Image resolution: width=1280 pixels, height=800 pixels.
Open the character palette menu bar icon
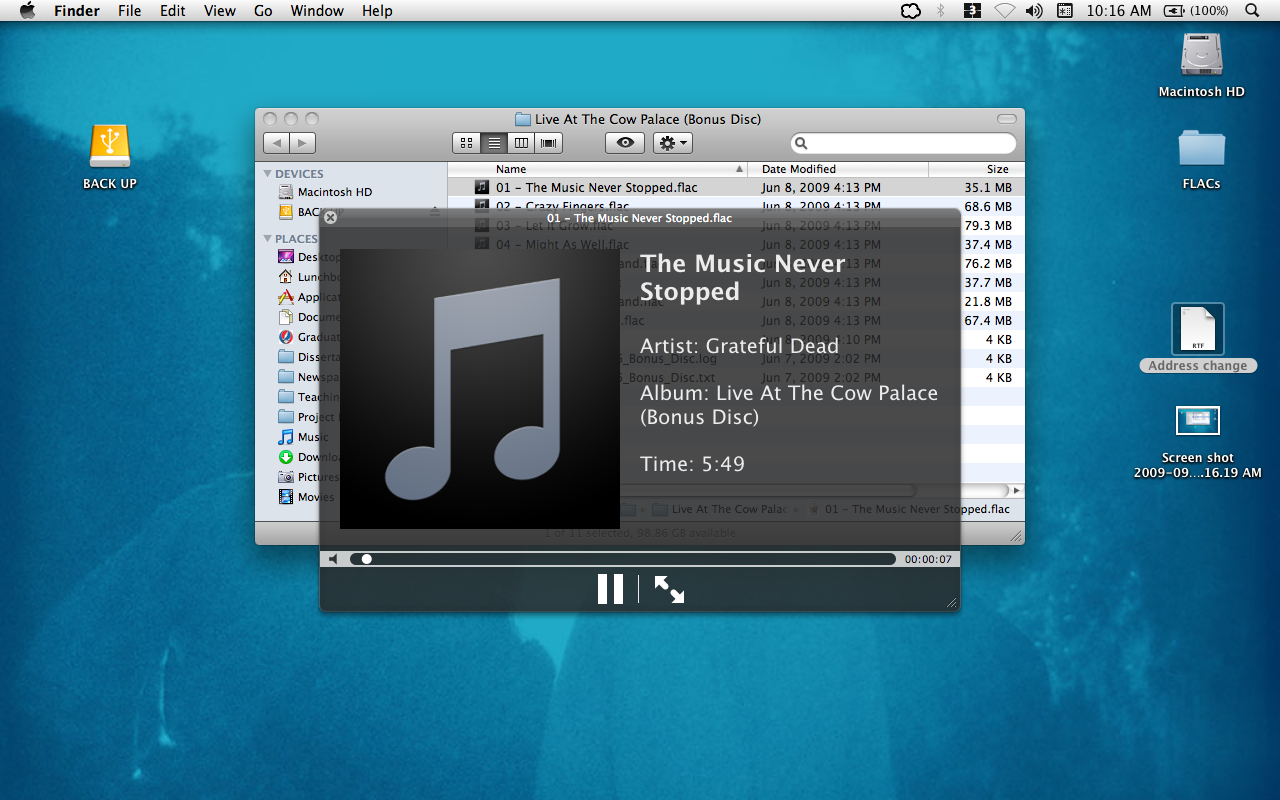[1065, 11]
